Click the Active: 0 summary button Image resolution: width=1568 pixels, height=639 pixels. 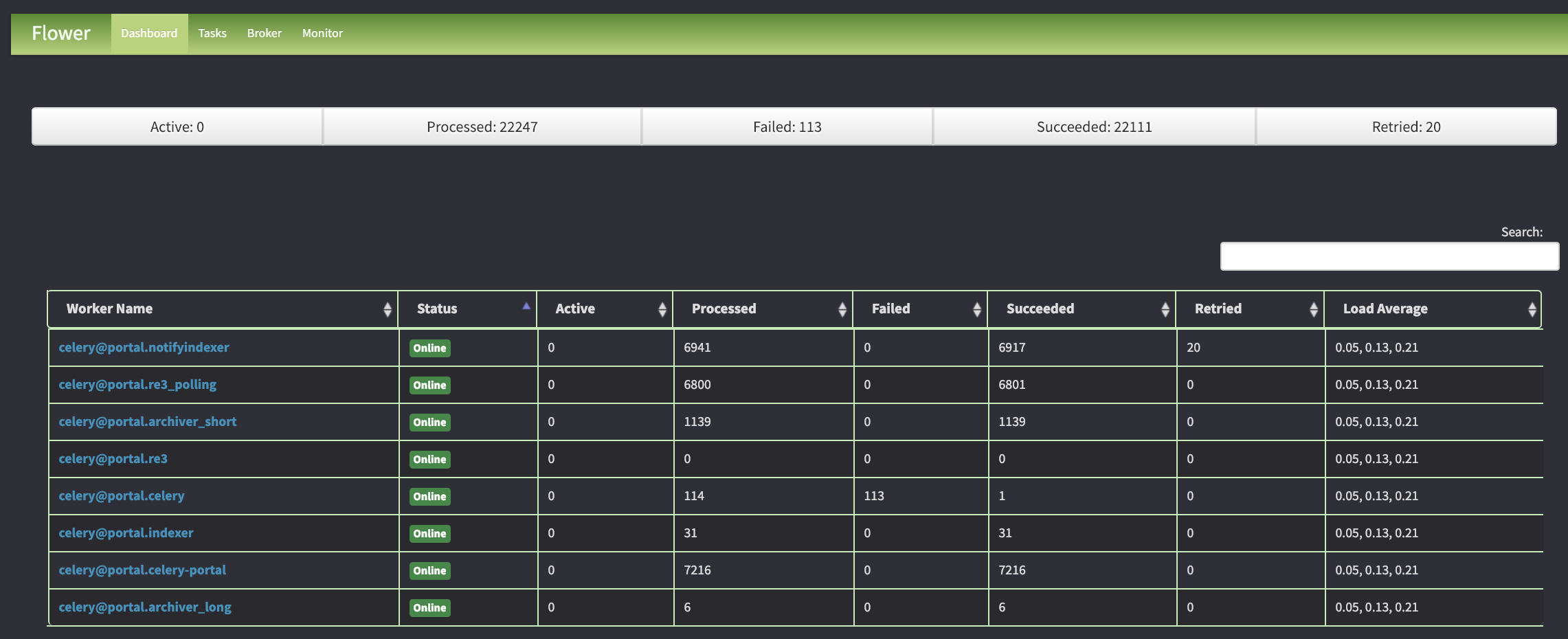point(177,126)
